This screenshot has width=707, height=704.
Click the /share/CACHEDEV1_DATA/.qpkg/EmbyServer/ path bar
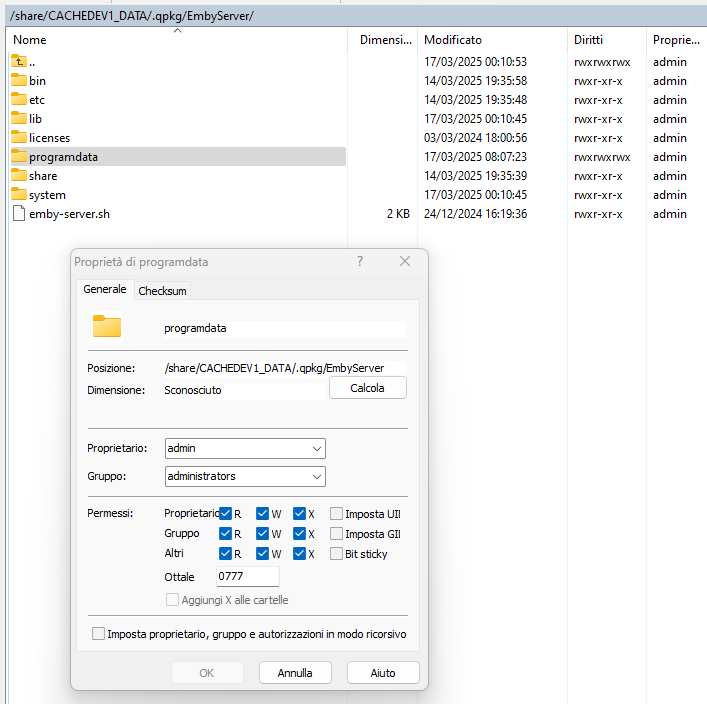coord(356,16)
